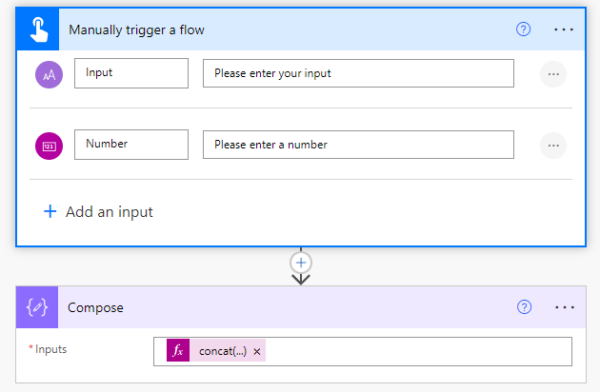Remove the concat(...) expression token
The width and height of the screenshot is (600, 392).
tap(257, 351)
